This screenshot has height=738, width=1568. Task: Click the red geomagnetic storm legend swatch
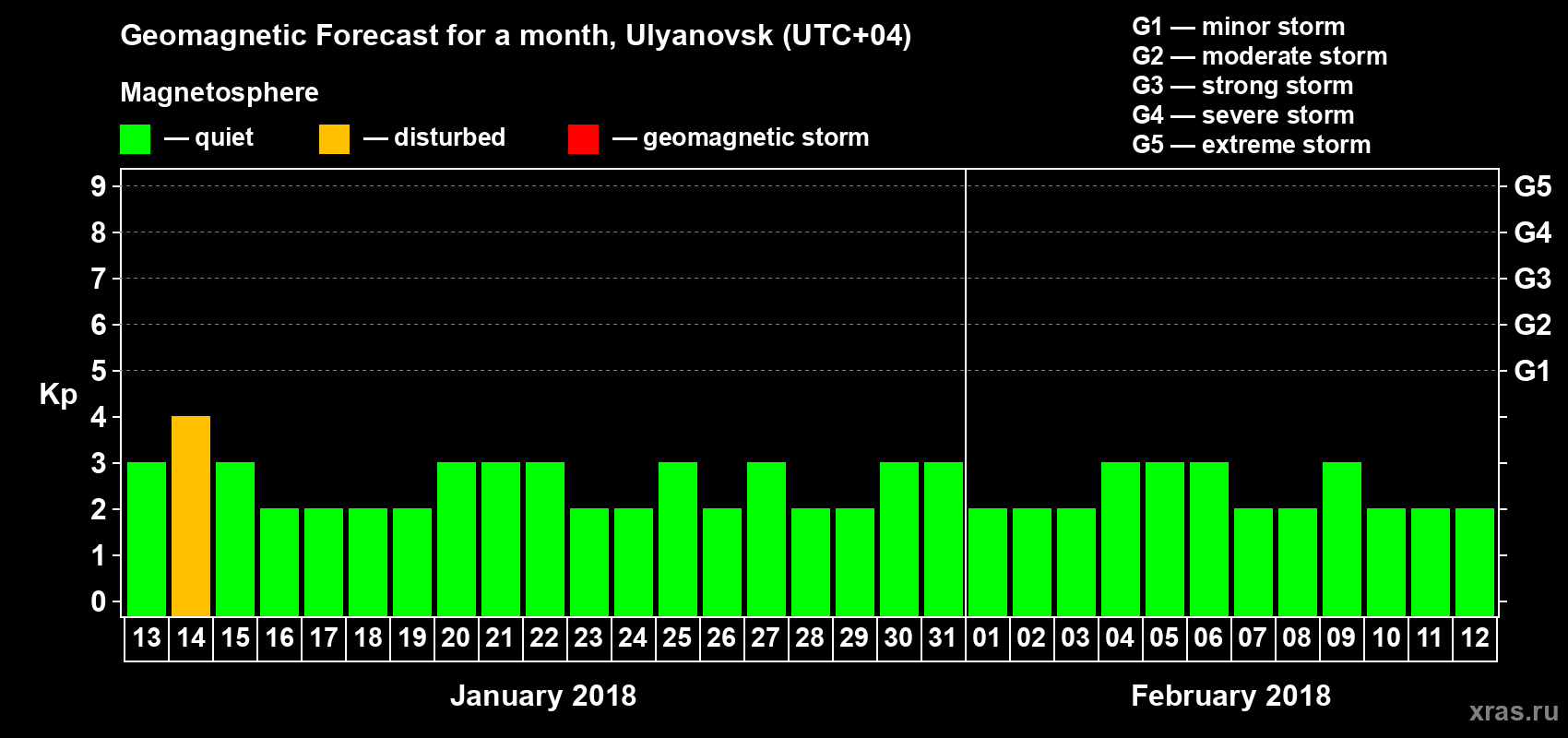(x=583, y=139)
